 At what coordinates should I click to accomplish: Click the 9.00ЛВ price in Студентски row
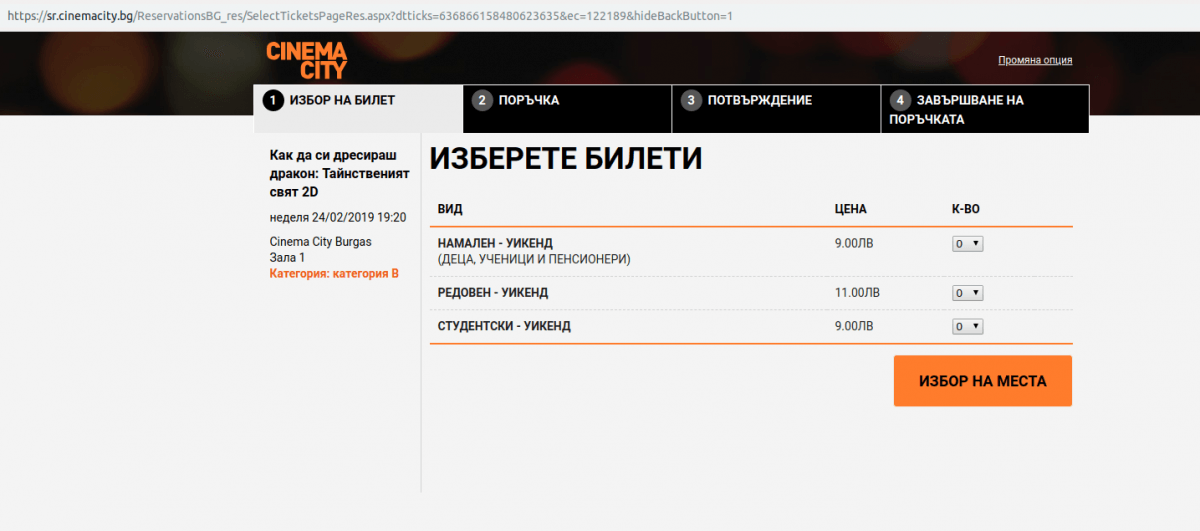pos(854,326)
